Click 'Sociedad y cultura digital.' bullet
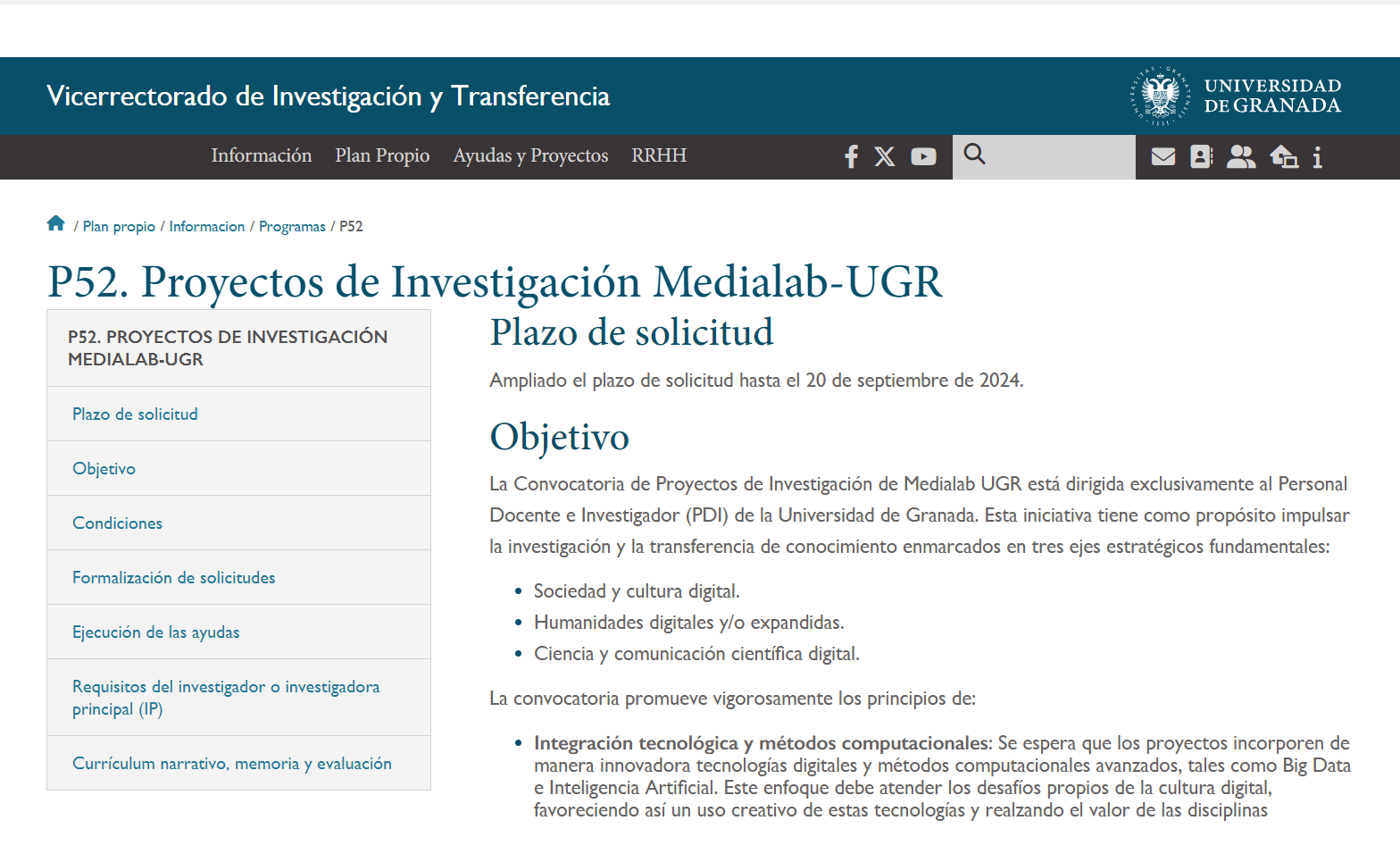 point(637,591)
